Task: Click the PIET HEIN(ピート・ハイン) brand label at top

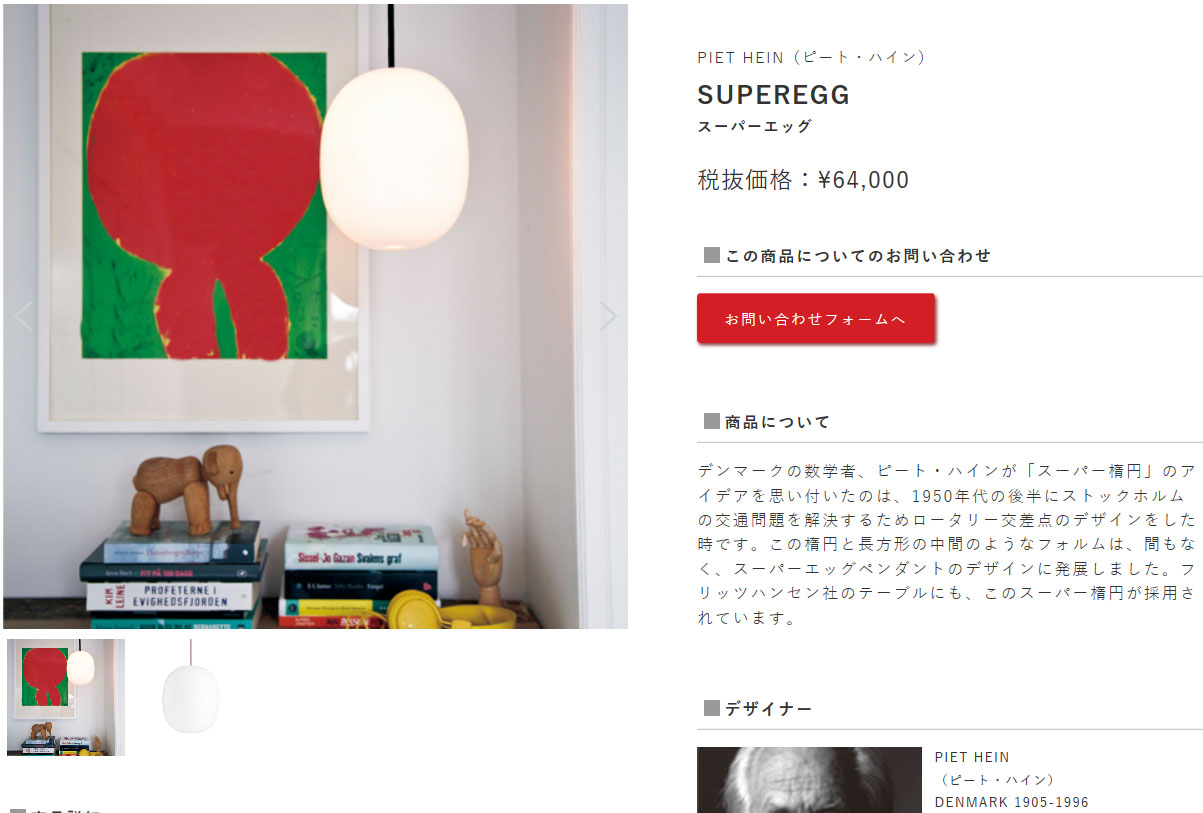Action: (x=811, y=57)
